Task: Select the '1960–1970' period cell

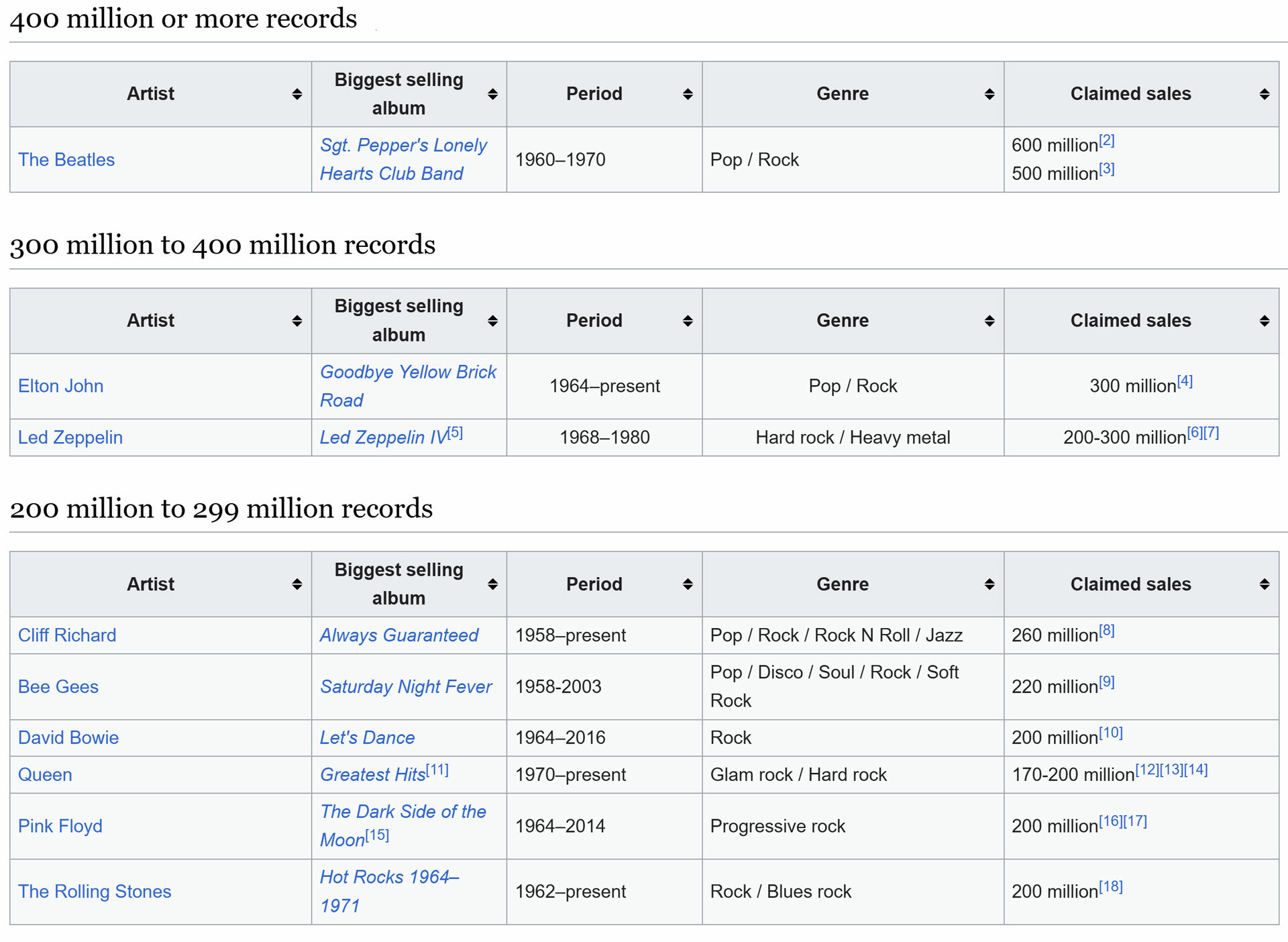Action: tap(604, 160)
